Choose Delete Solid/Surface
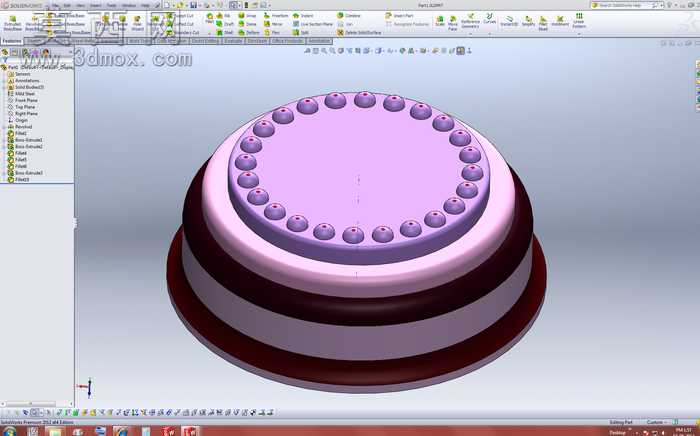700x436 pixels. click(x=359, y=33)
